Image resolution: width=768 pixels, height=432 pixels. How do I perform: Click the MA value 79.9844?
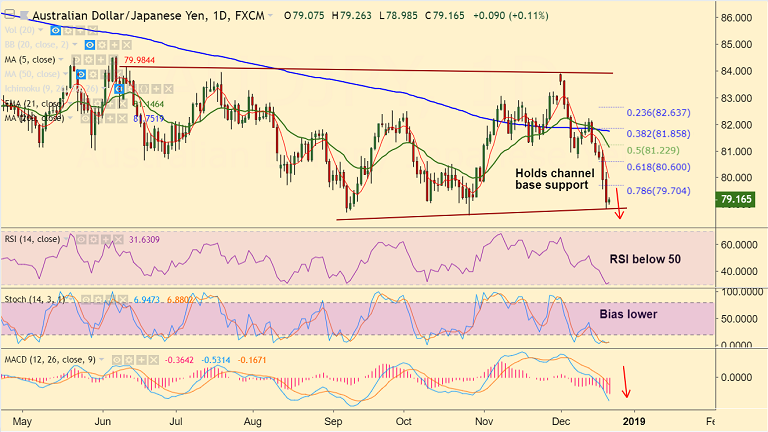pyautogui.click(x=139, y=60)
